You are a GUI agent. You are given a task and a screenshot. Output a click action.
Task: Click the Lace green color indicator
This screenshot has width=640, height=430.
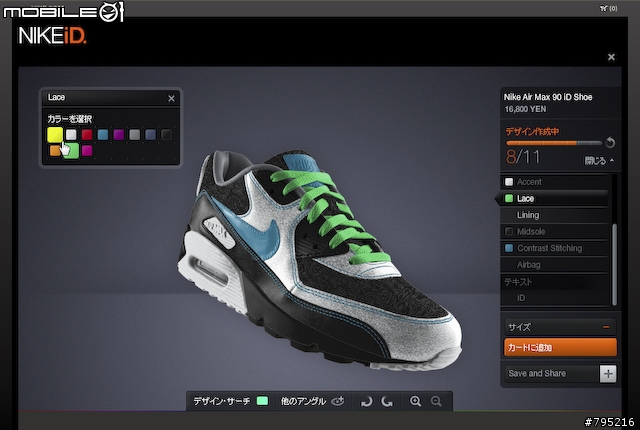pos(509,199)
